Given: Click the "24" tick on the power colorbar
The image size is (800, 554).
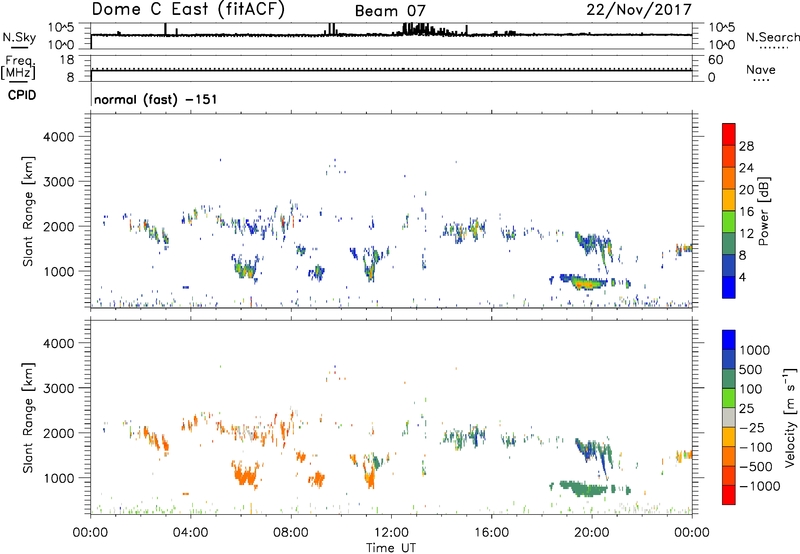Looking at the screenshot, I should (746, 168).
